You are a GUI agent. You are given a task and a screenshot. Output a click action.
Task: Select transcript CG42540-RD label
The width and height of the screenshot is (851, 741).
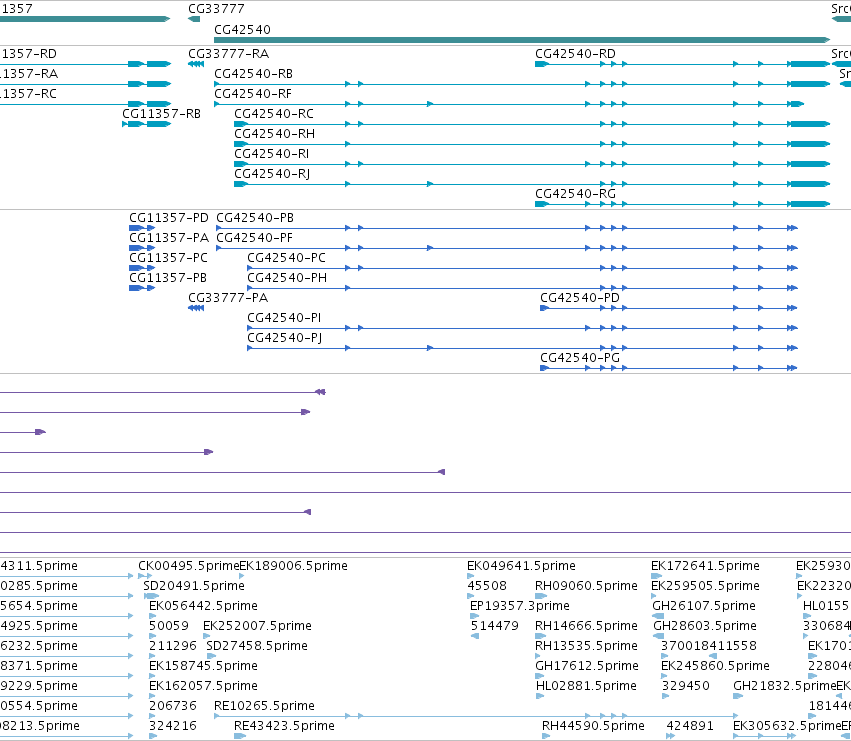pyautogui.click(x=575, y=54)
